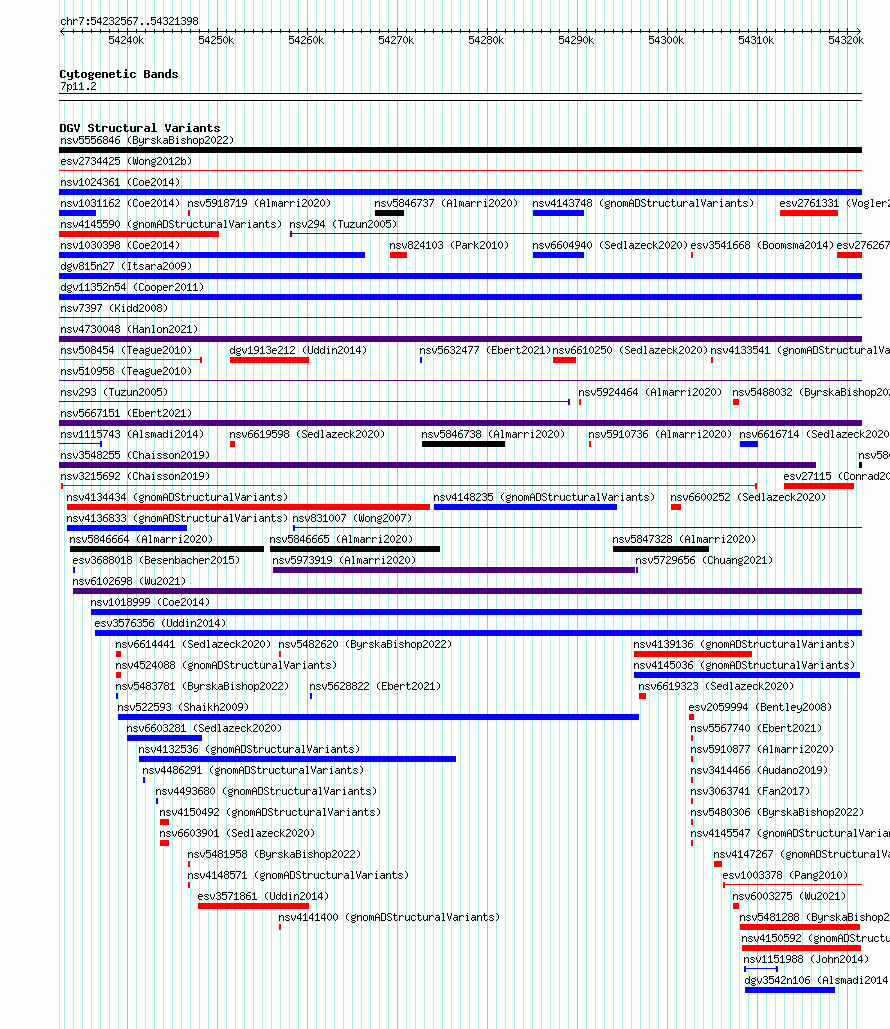
Task: Click the purple bar under nsv5973919
Action: click(454, 570)
